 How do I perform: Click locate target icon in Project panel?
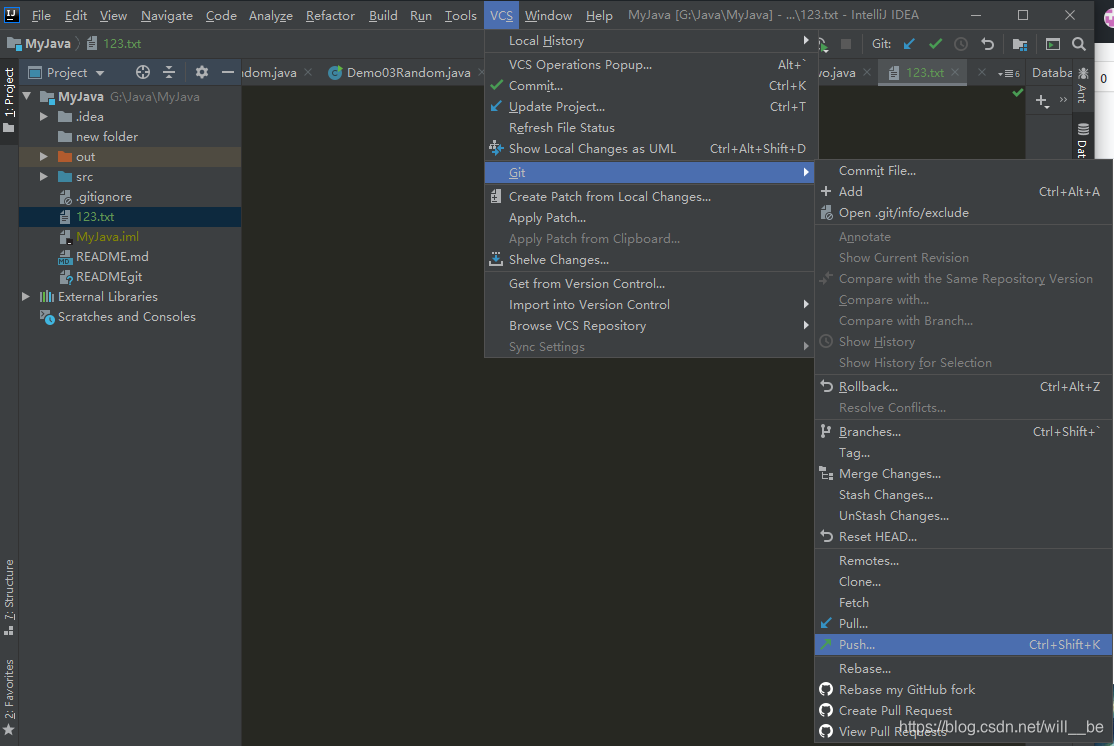click(x=143, y=72)
